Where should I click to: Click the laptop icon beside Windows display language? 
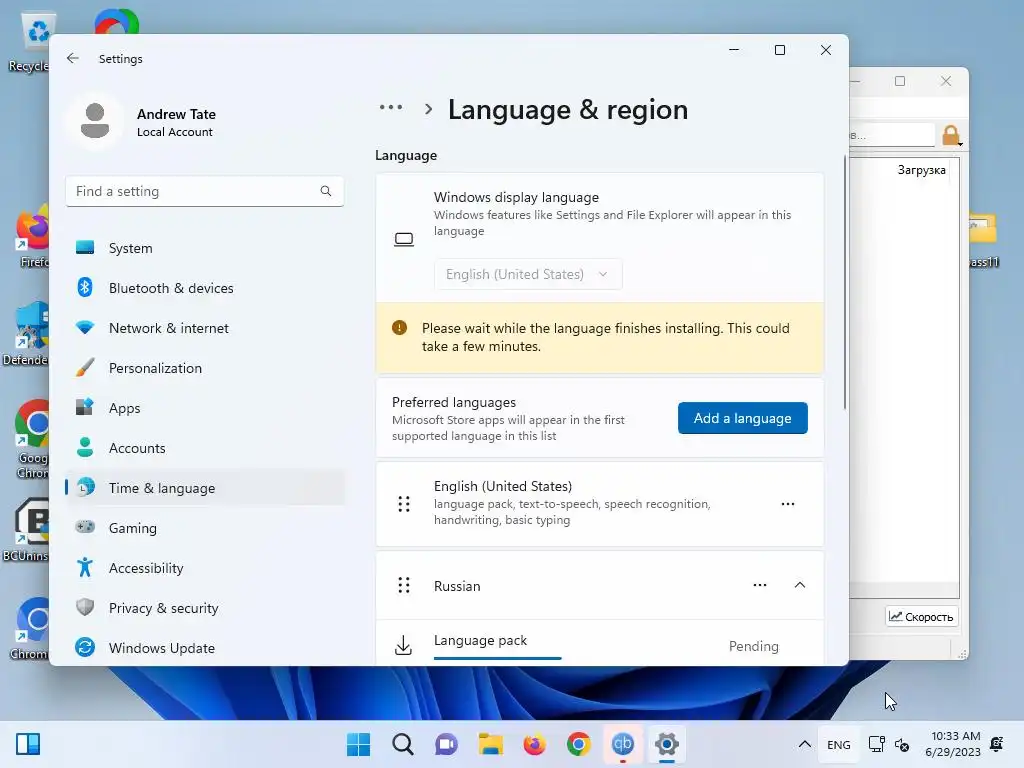(404, 240)
